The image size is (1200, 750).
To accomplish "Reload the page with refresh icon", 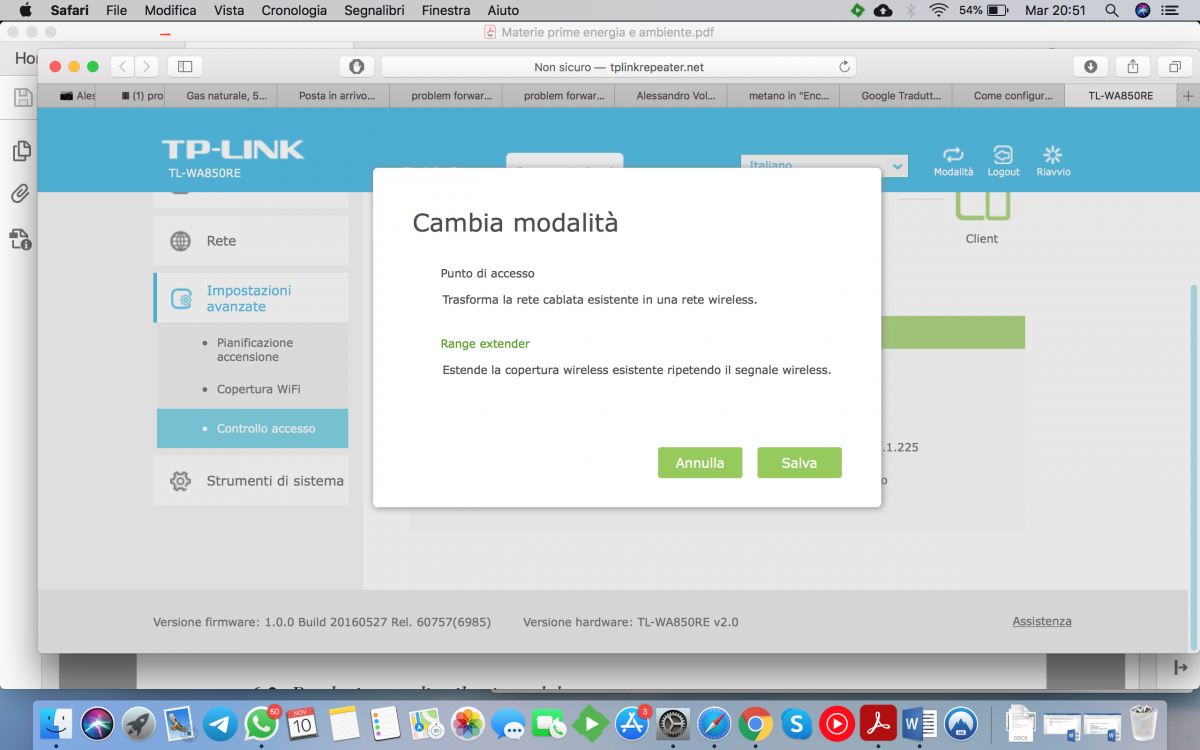I will pyautogui.click(x=844, y=67).
